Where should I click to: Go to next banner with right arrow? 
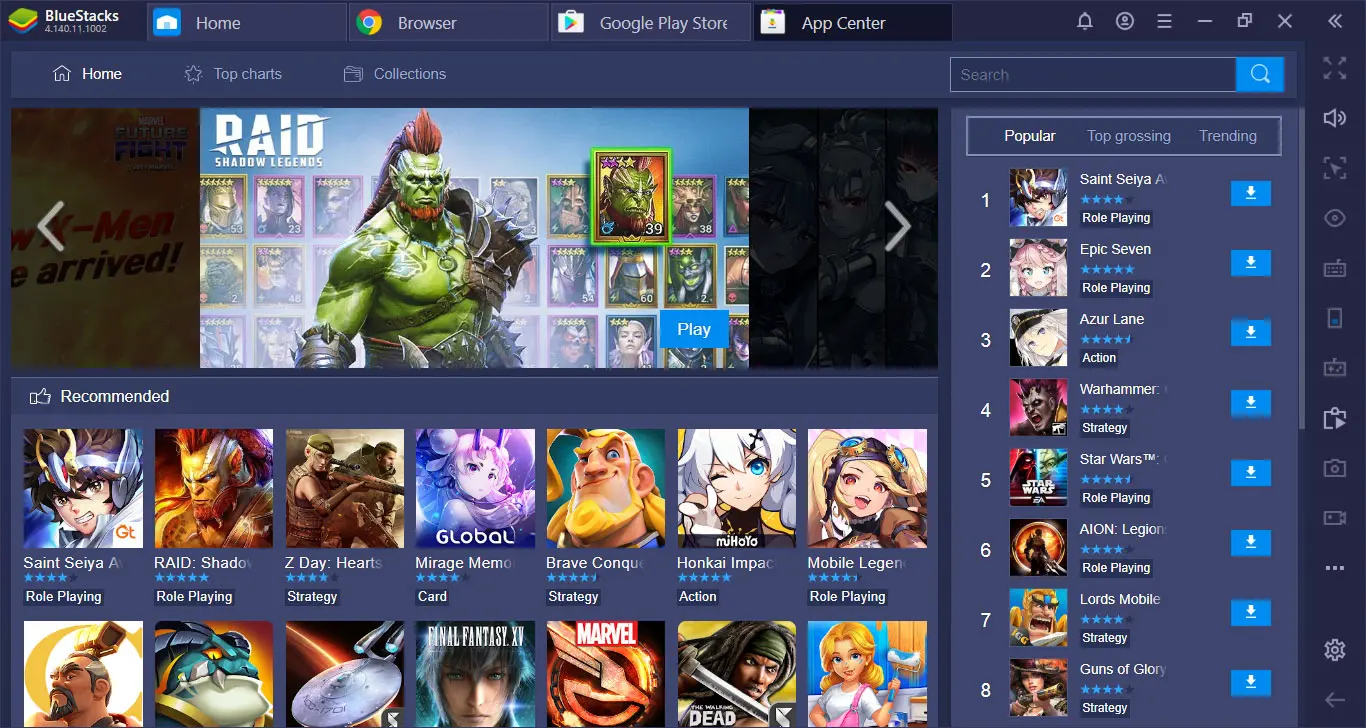897,229
